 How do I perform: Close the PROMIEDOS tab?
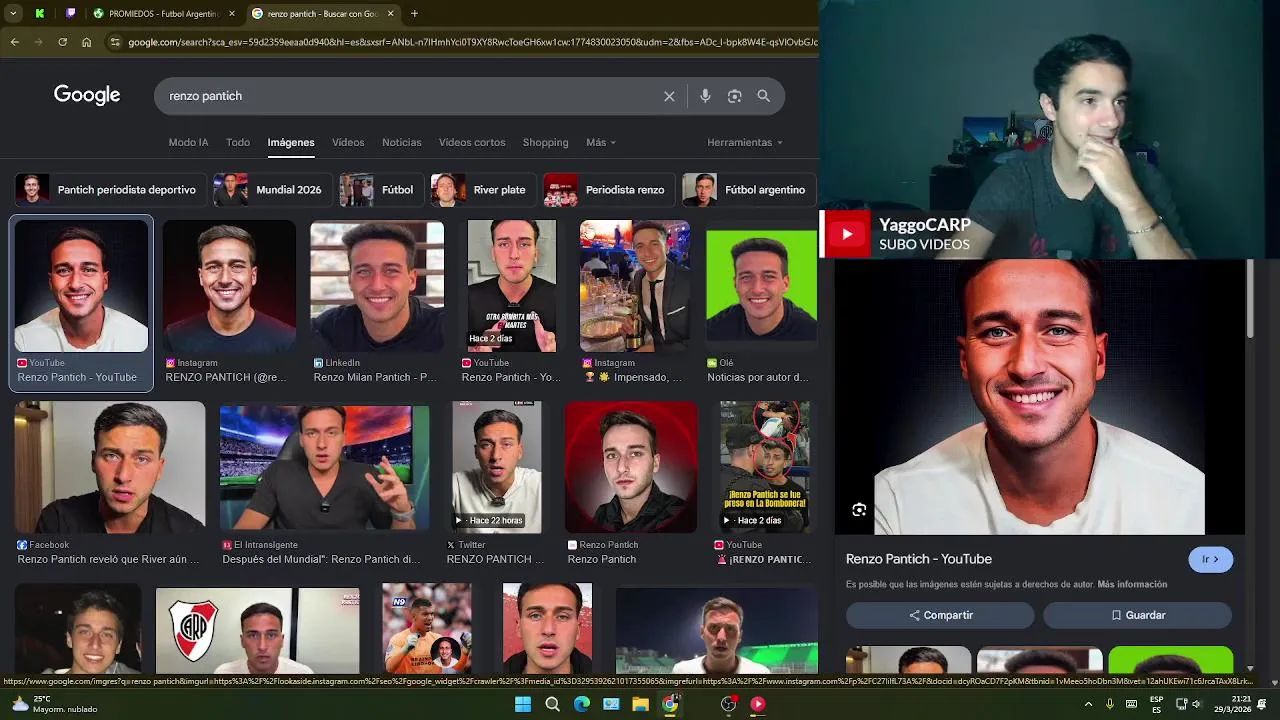pos(232,14)
